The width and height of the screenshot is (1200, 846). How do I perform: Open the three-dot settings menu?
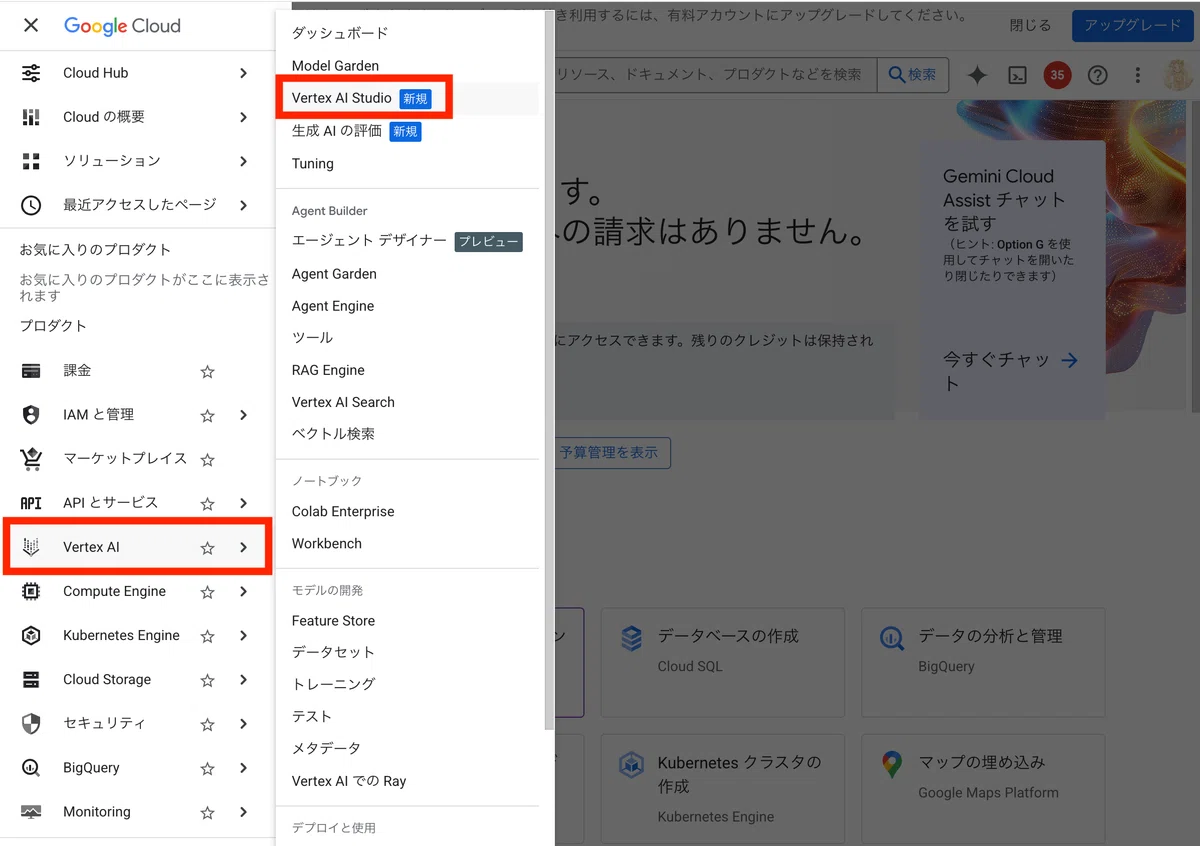(x=1137, y=75)
